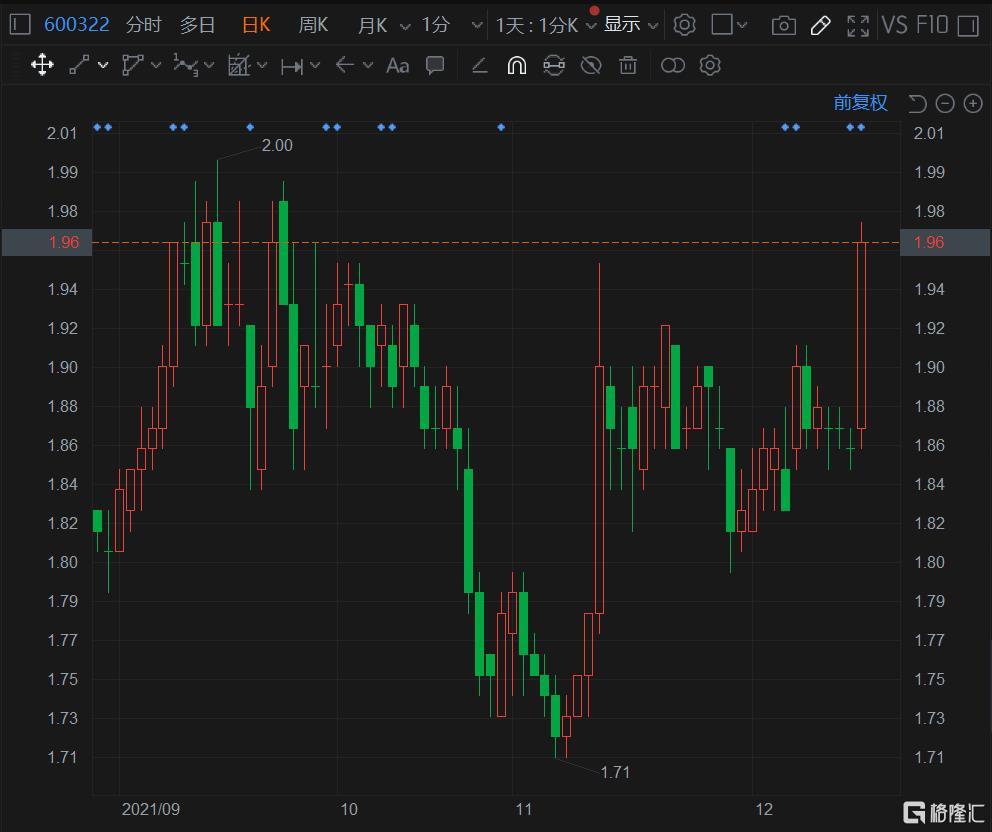Expand the Gann grid tool dropdown
992x832 pixels.
point(262,65)
